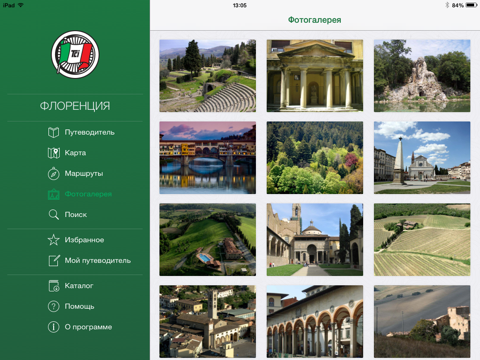Open the arched loggia building photo

pyautogui.click(x=315, y=321)
